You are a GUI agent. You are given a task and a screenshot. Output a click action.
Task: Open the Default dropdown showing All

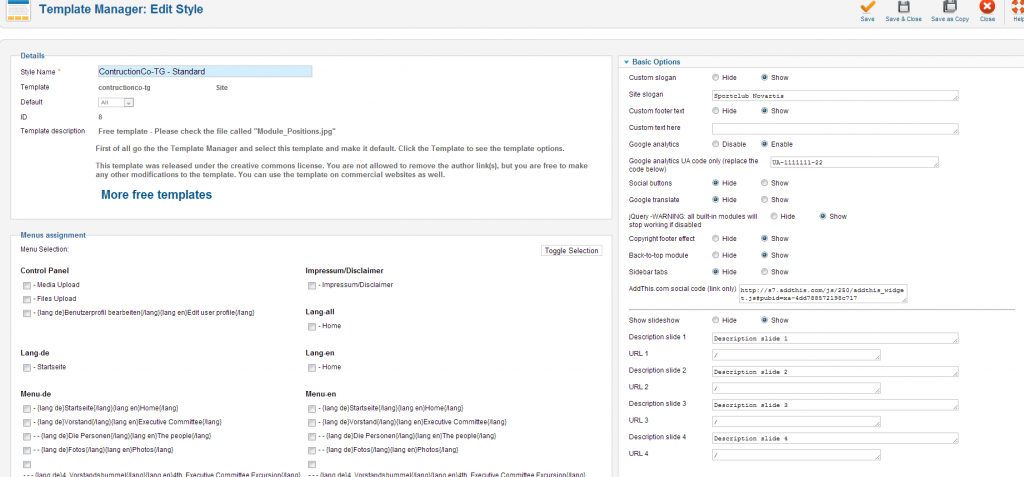coord(116,102)
